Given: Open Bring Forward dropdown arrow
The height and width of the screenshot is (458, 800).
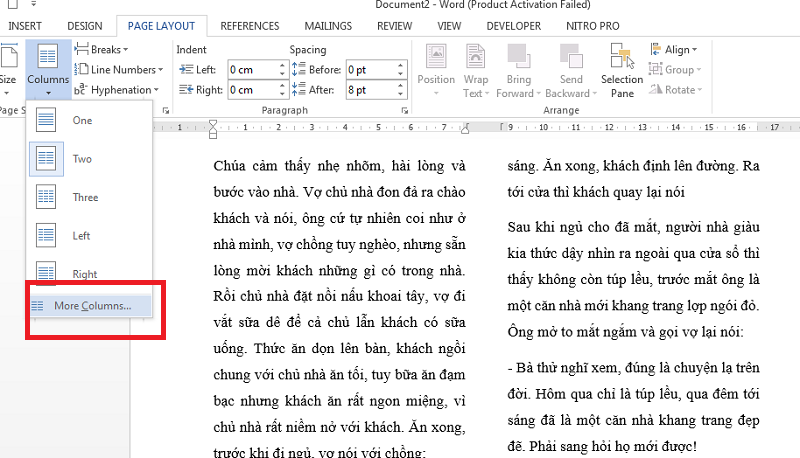Looking at the screenshot, I should (538, 94).
